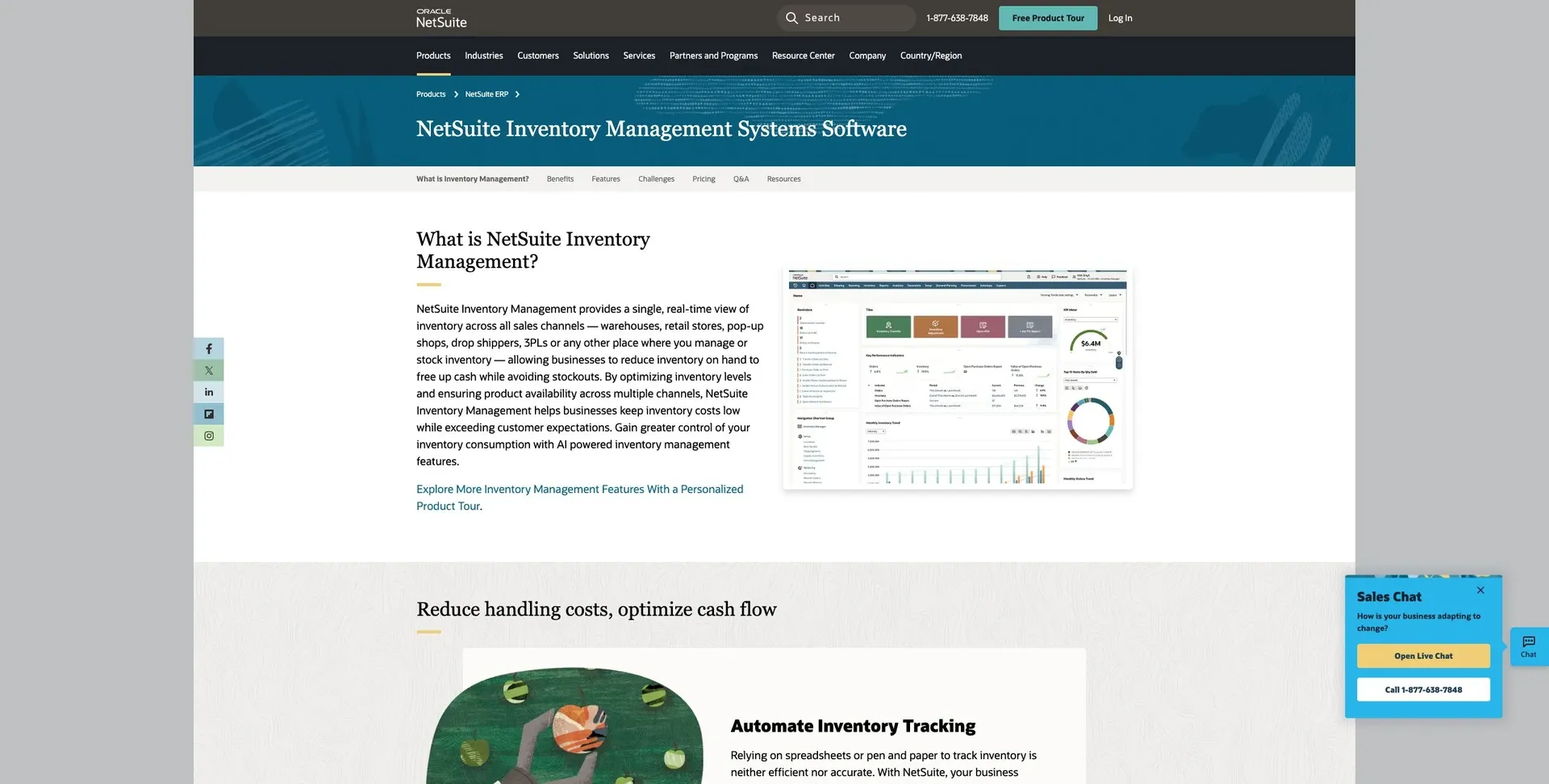Click Free Product Tour button
1549x784 pixels.
1048,18
